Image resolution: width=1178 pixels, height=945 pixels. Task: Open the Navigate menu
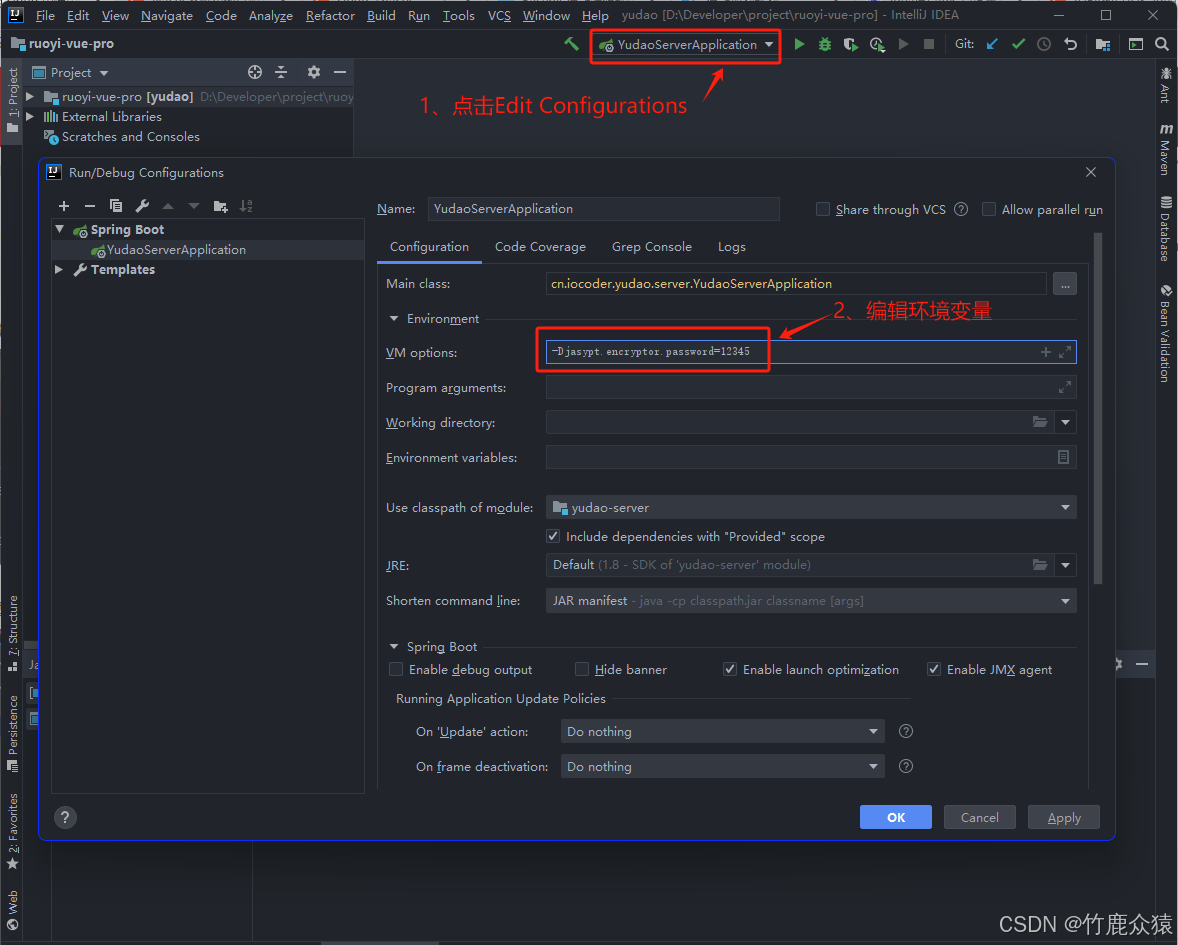point(167,15)
